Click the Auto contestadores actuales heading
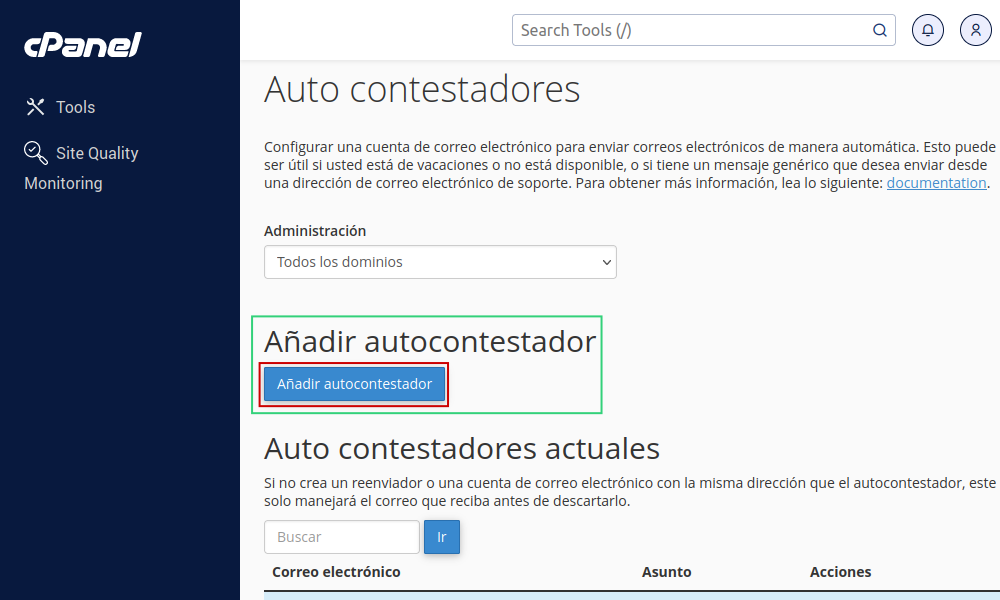1000x600 pixels. pos(462,447)
